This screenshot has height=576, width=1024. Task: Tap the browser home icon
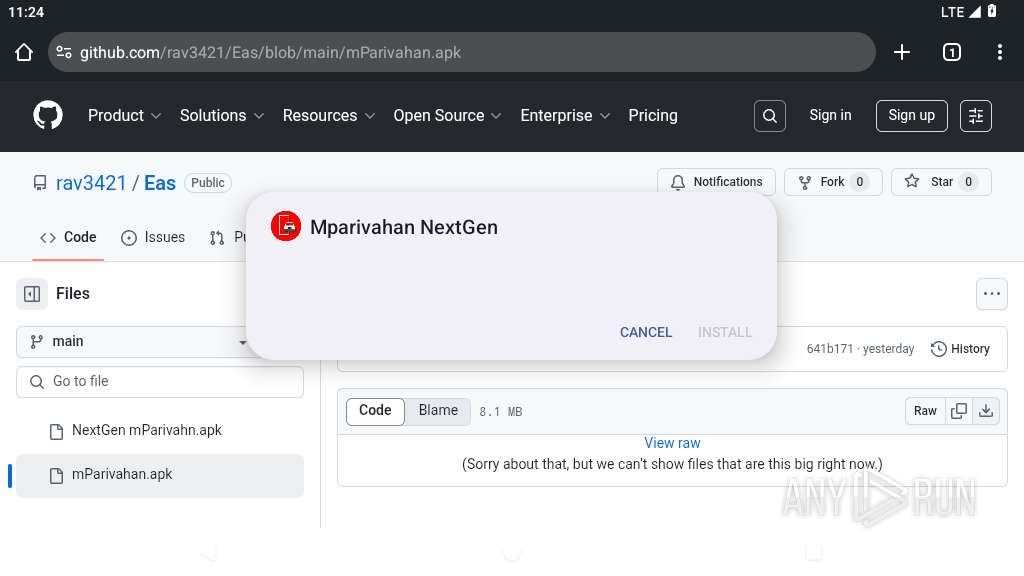24,52
